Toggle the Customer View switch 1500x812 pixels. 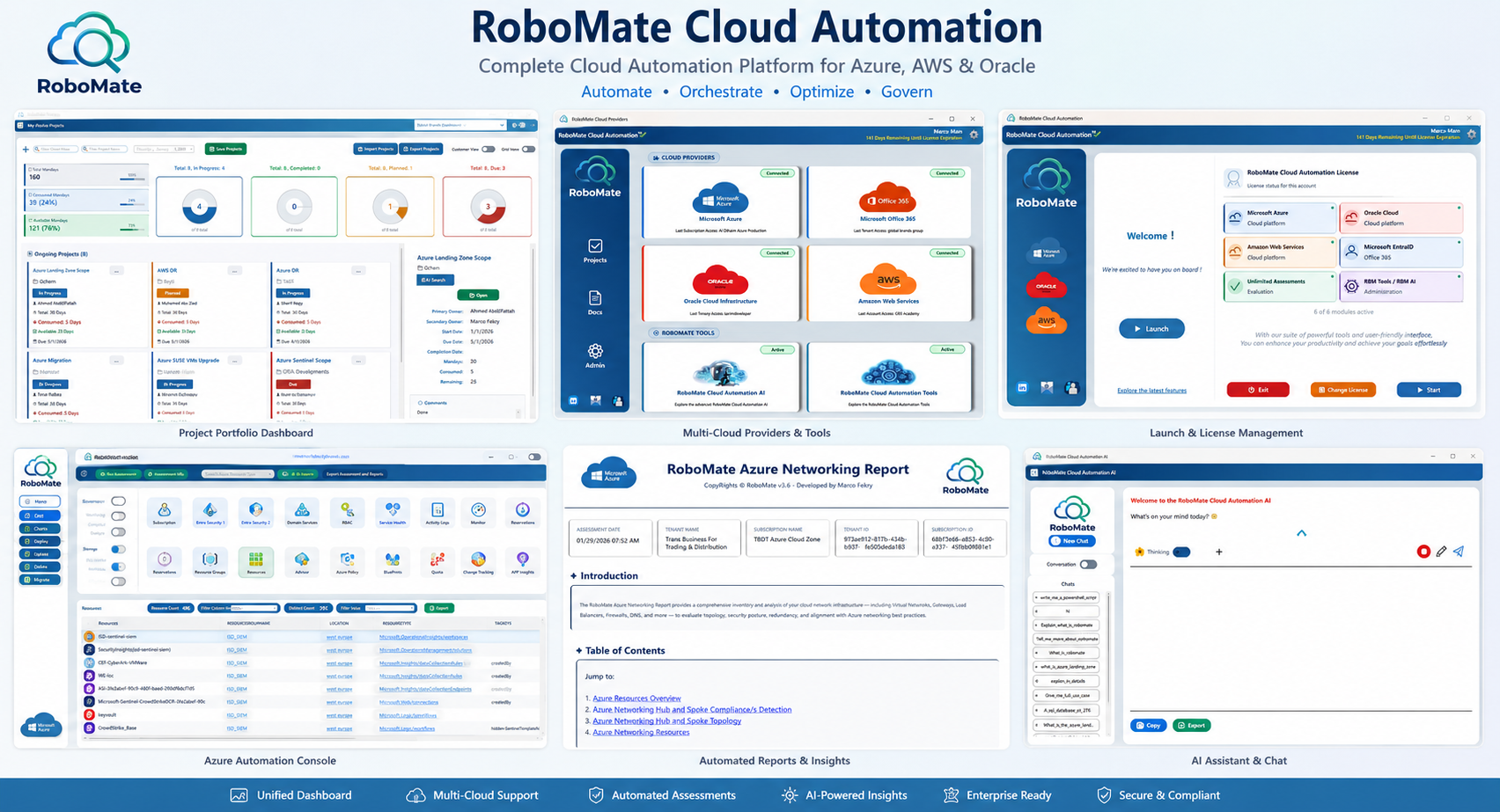488,149
